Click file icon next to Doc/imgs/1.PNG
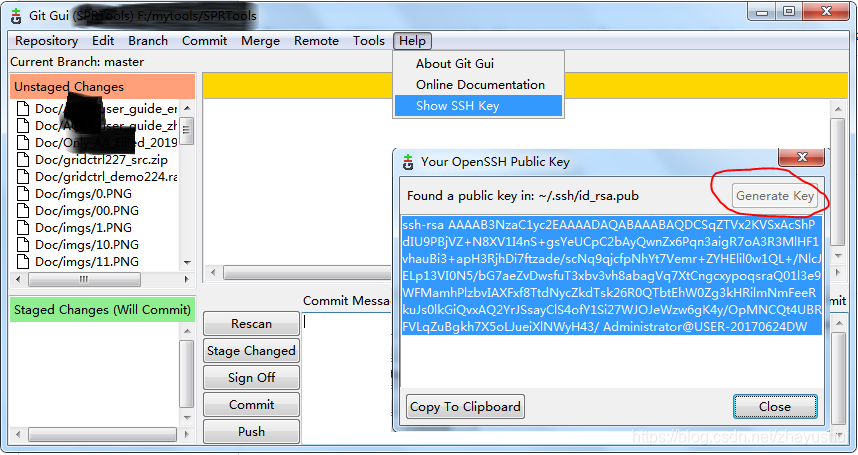Viewport: 858px width, 455px height. click(23, 228)
